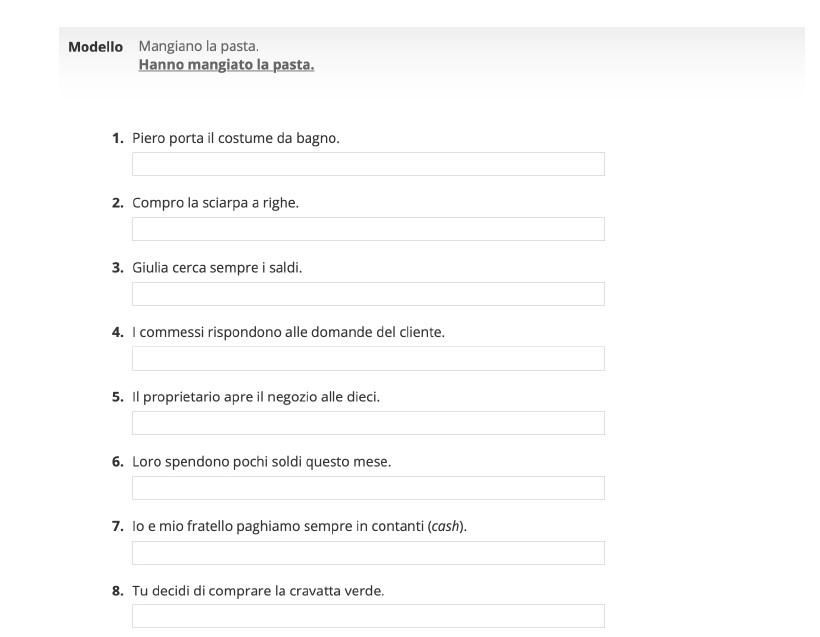Click the underlined 'Hanno mangiato la pasta.' answer
Image resolution: width=820 pixels, height=637 pixels.
(x=226, y=66)
